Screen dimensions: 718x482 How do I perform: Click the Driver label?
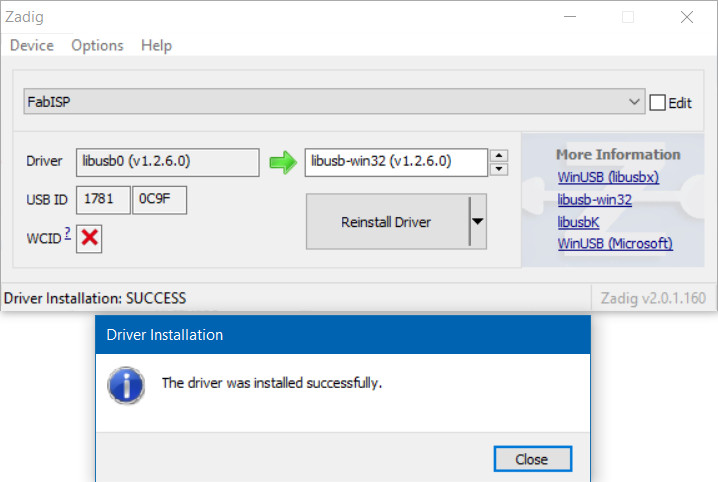click(x=44, y=161)
